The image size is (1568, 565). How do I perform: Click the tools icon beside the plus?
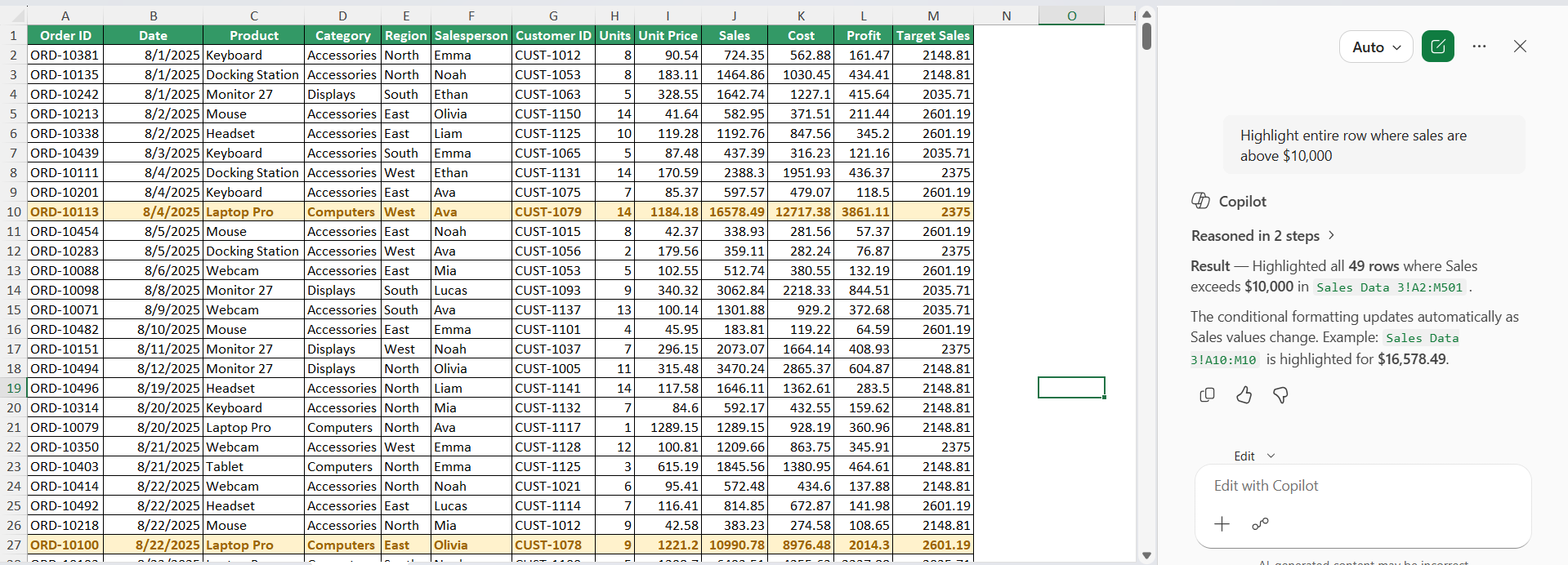click(1260, 524)
